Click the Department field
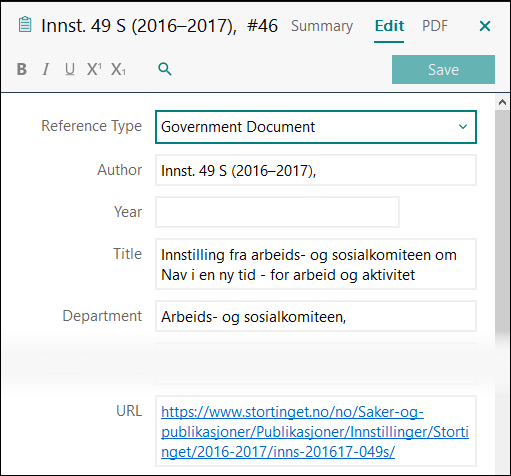The height and width of the screenshot is (476, 511). coord(316,316)
